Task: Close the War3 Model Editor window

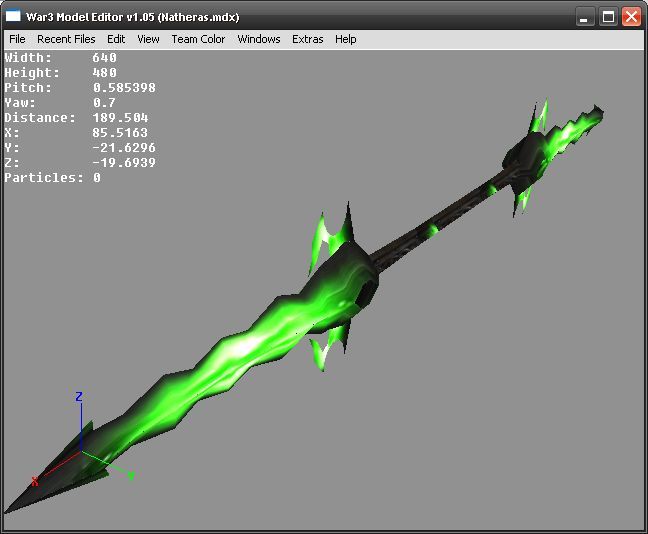Action: (631, 17)
